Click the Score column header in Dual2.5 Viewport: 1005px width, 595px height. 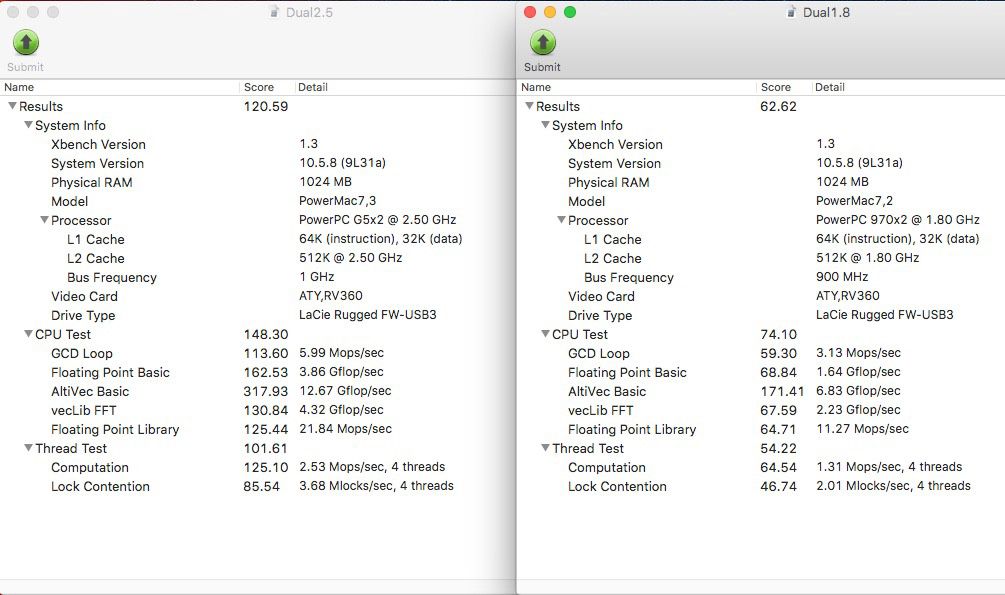click(267, 87)
